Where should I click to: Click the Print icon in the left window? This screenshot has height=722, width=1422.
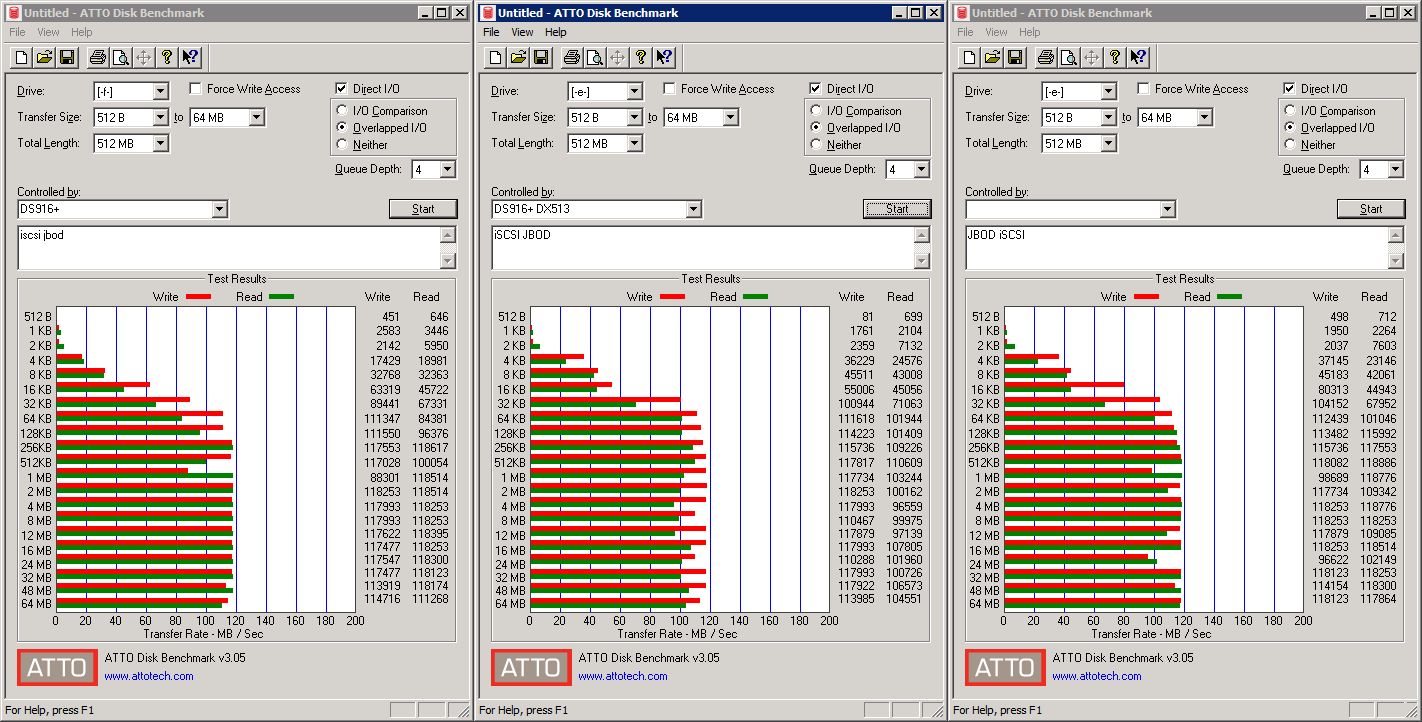point(97,57)
